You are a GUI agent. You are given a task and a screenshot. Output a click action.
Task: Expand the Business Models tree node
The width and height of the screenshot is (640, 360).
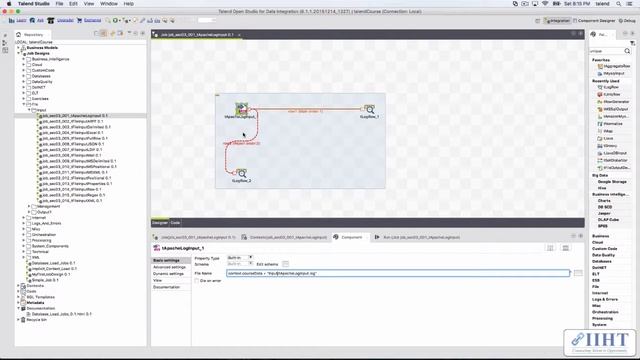coord(18,48)
